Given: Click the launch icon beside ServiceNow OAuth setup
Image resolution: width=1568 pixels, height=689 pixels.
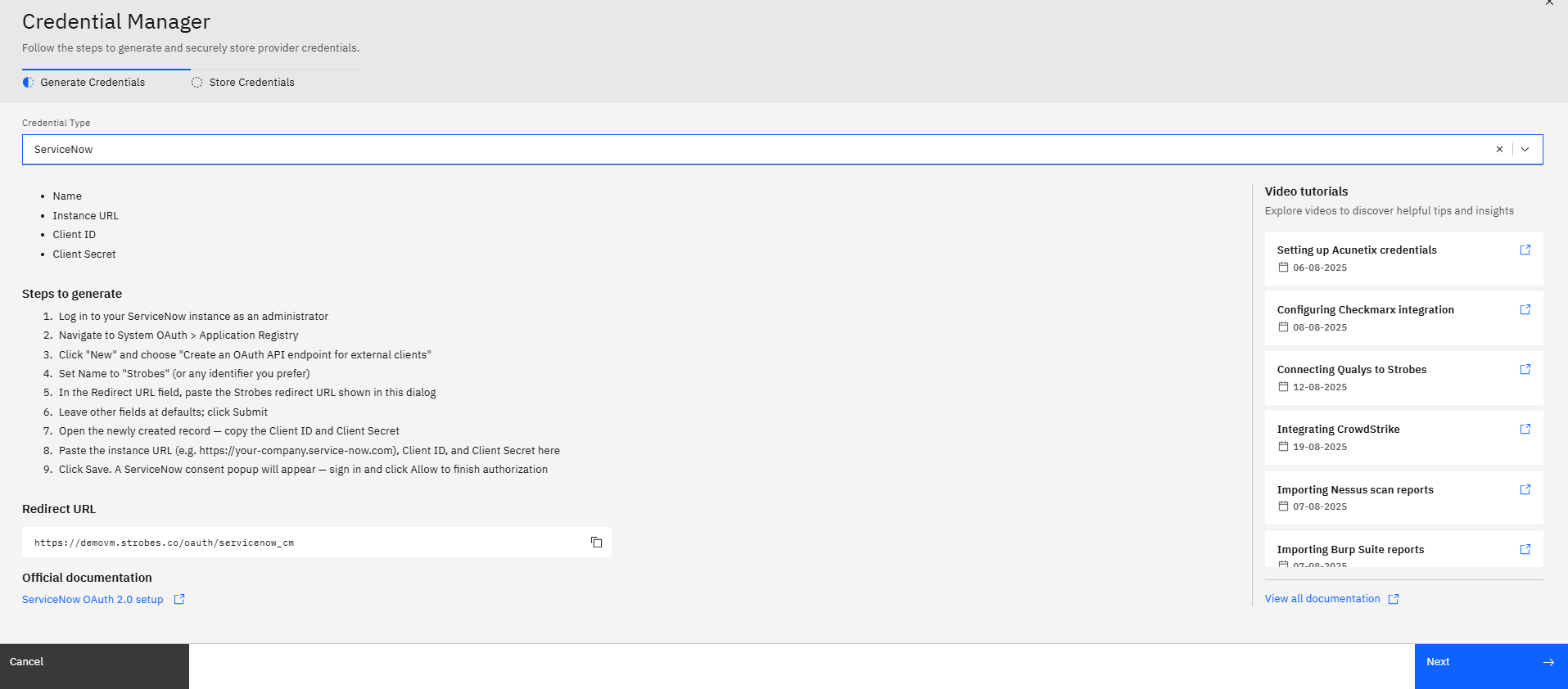Looking at the screenshot, I should point(179,599).
